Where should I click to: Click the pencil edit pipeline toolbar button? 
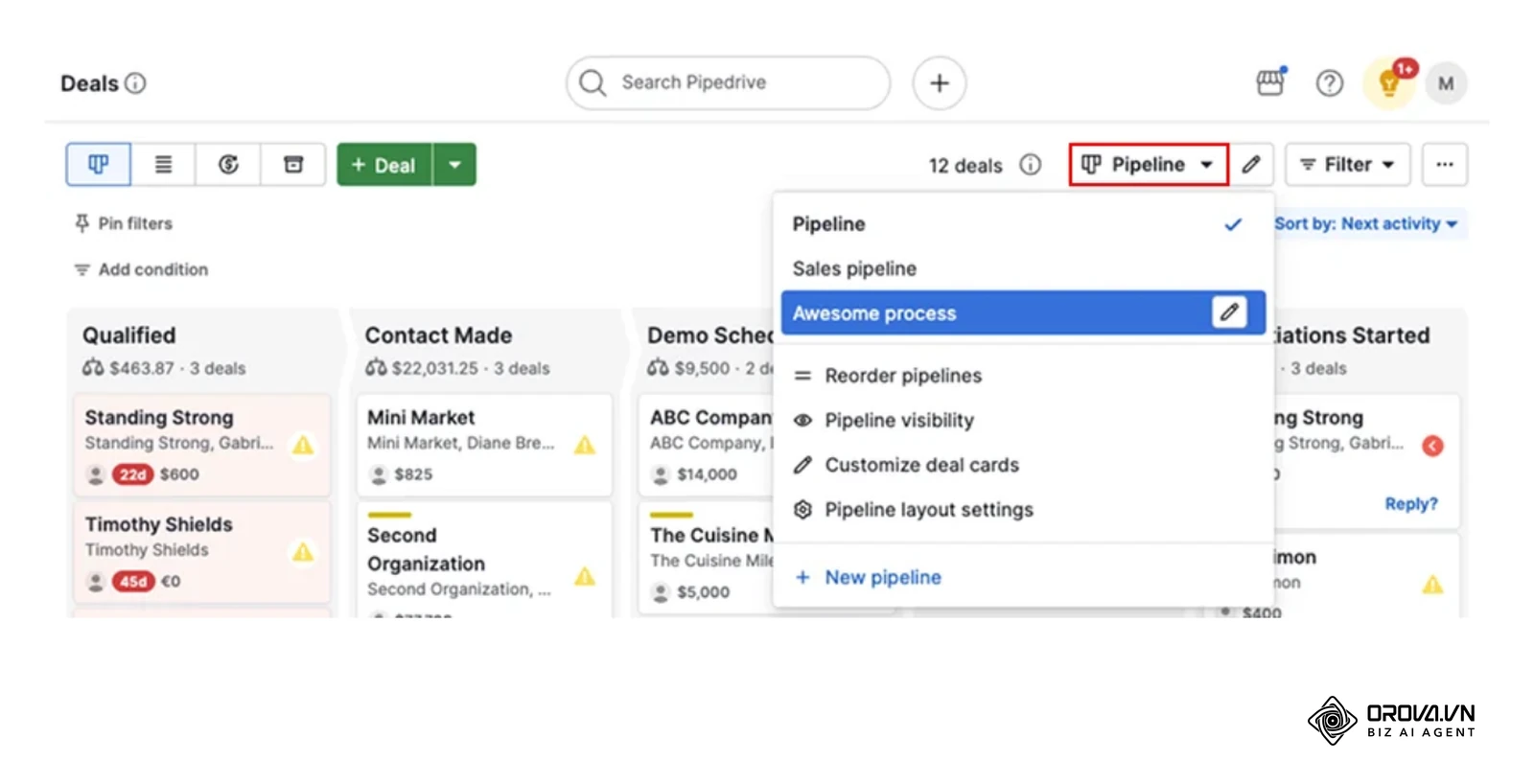1251,165
